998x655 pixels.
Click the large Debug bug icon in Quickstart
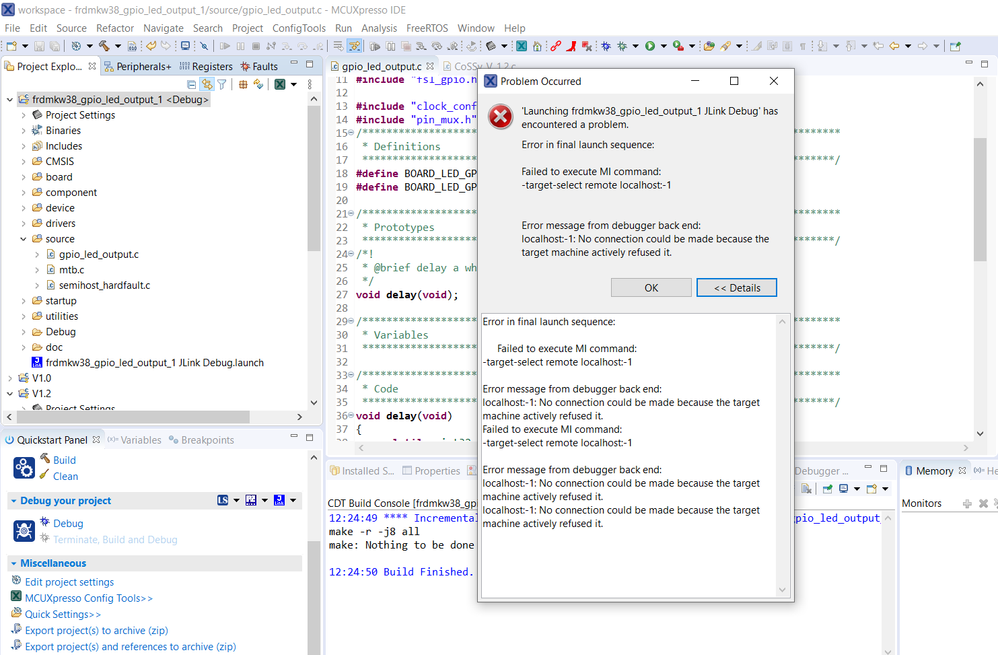click(x=24, y=530)
